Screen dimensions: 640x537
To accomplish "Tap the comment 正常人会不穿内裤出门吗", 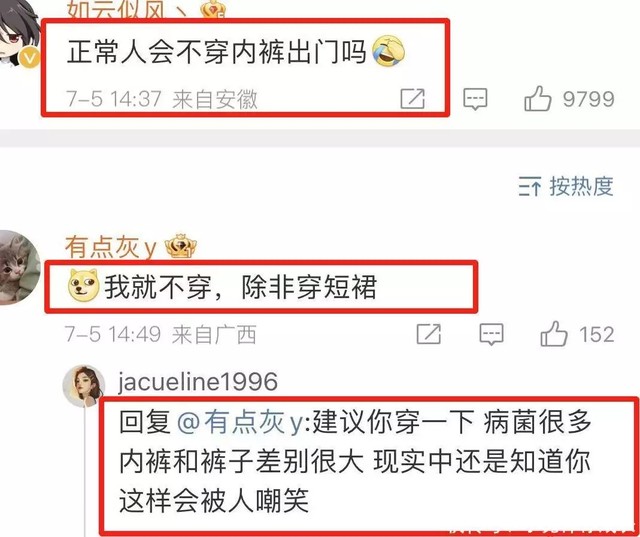I will (216, 52).
